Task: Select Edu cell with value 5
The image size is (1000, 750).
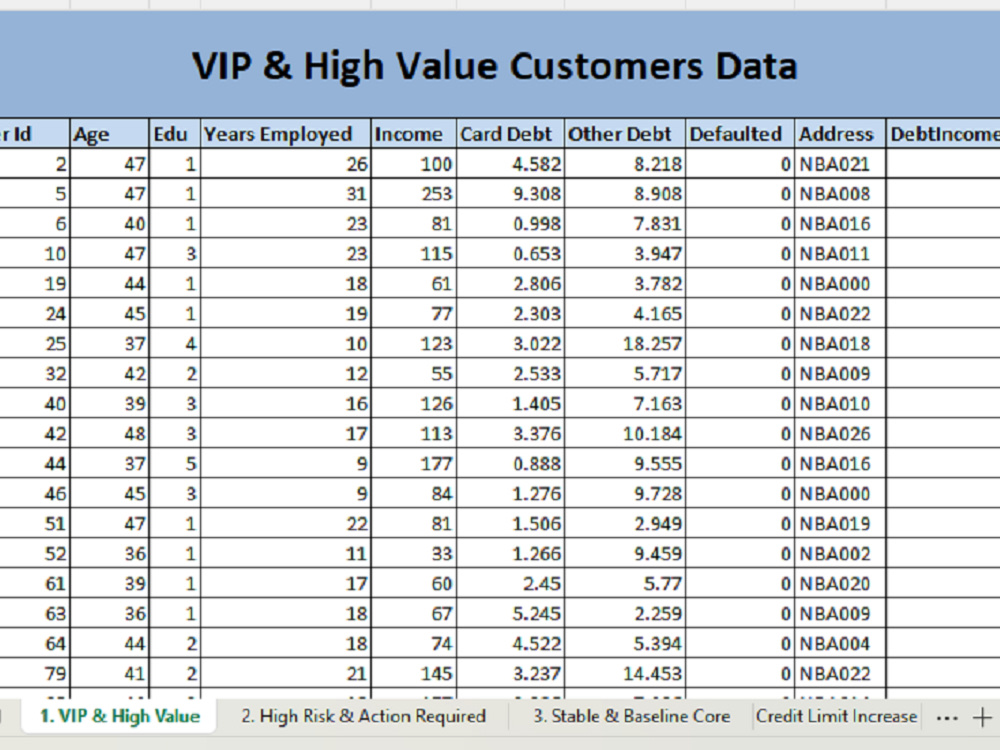Action: point(175,464)
